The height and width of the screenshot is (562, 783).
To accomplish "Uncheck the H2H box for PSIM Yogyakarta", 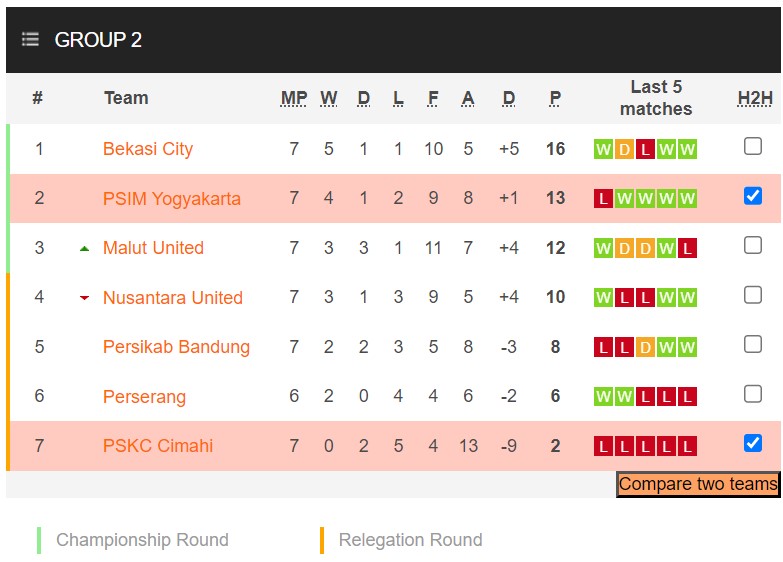I will point(753,196).
